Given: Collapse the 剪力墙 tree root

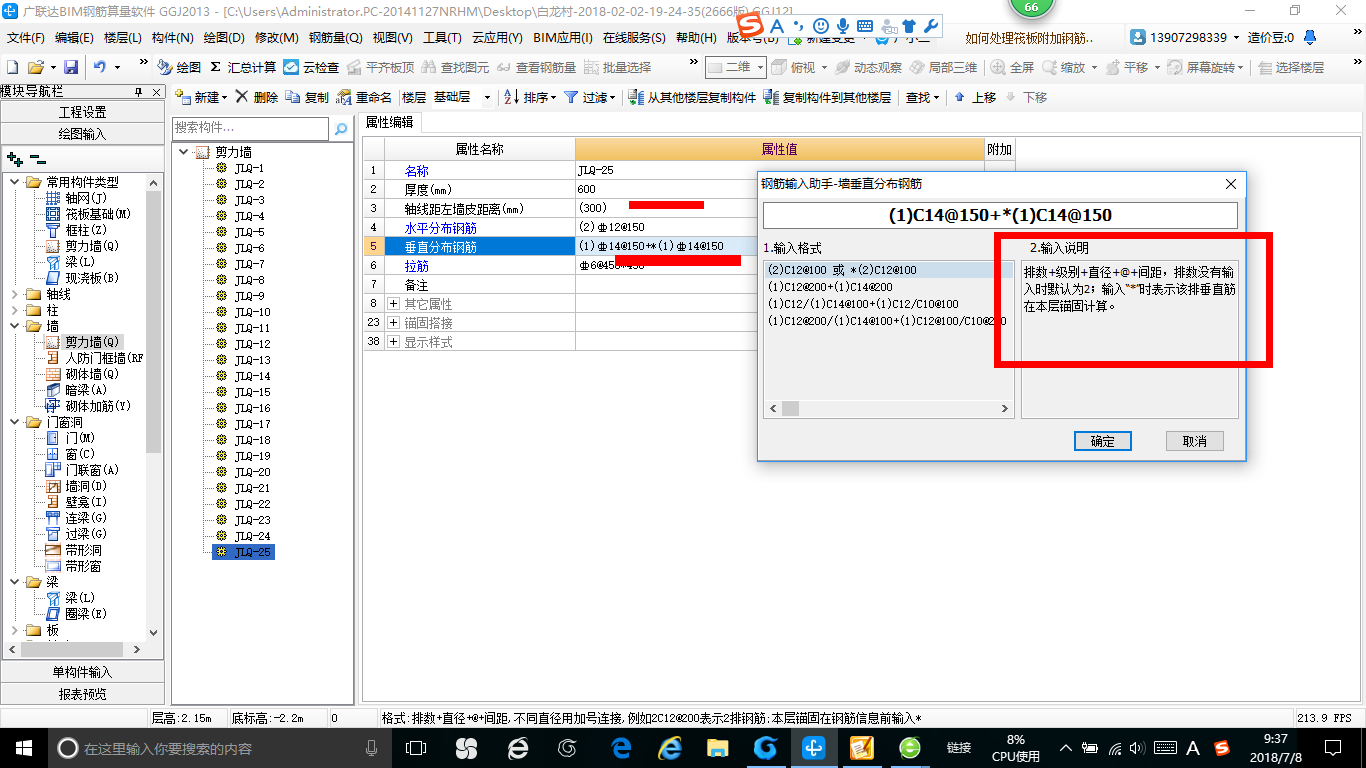Looking at the screenshot, I should point(183,152).
